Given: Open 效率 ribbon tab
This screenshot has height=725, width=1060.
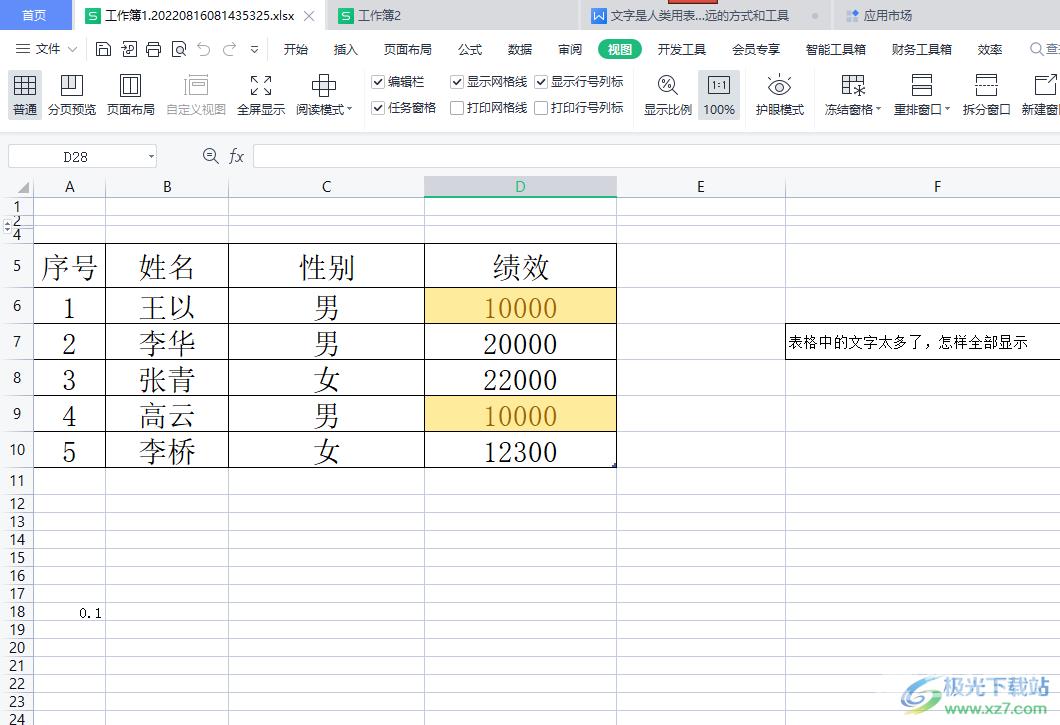Looking at the screenshot, I should click(x=990, y=49).
